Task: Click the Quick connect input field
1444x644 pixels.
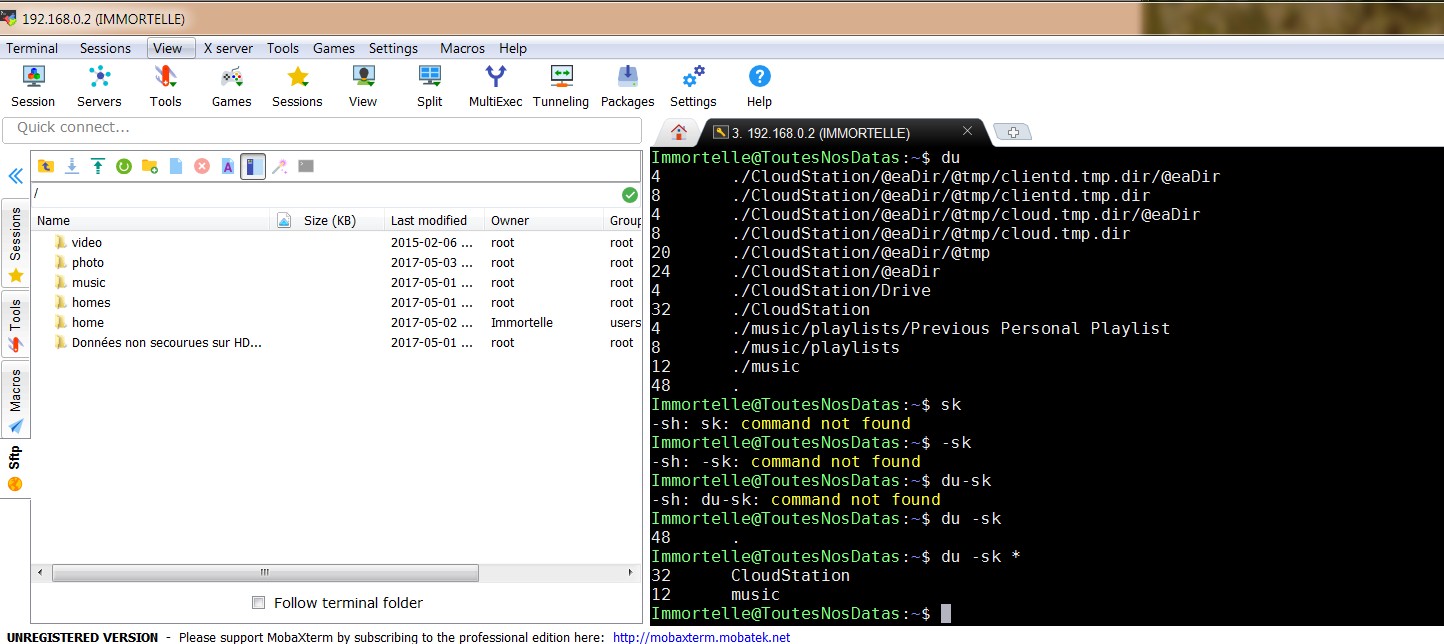Action: click(x=322, y=129)
